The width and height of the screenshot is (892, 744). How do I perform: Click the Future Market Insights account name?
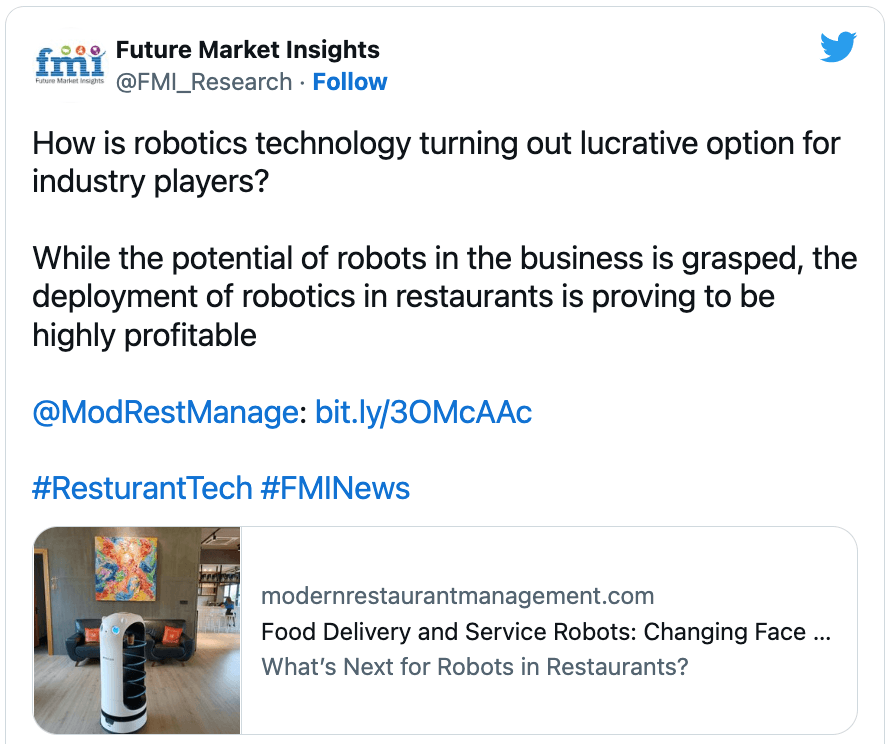coord(248,49)
